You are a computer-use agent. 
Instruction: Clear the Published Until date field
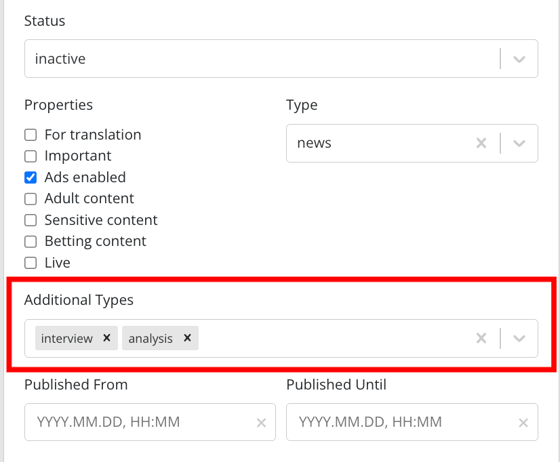point(523,423)
